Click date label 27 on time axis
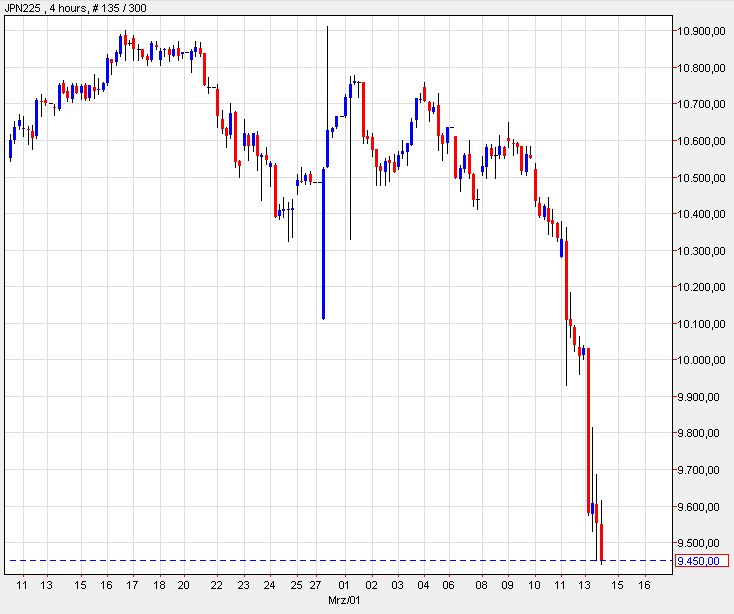This screenshot has width=734, height=614. click(316, 585)
